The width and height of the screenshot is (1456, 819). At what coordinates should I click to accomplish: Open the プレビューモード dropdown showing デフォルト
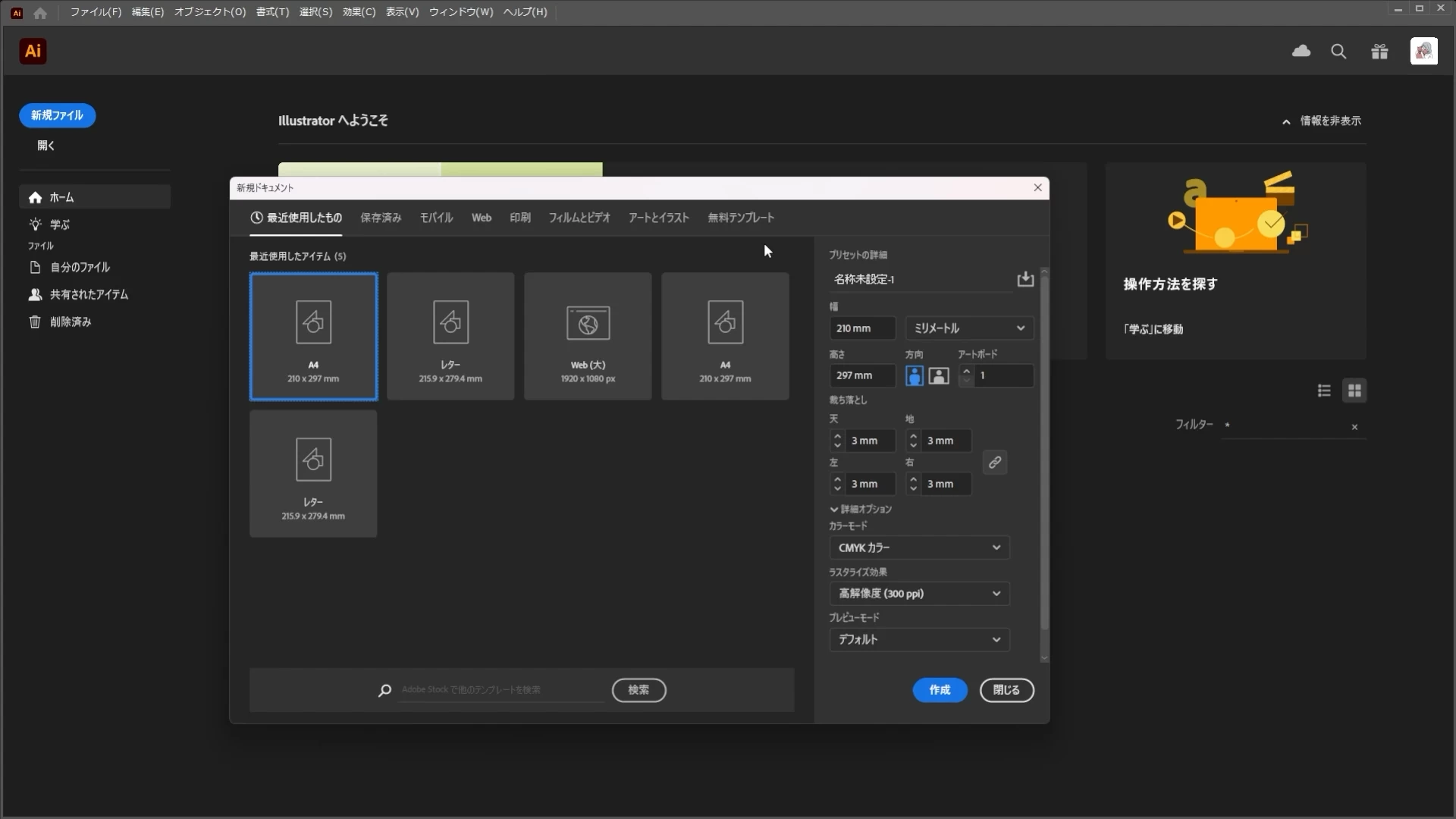tap(919, 640)
